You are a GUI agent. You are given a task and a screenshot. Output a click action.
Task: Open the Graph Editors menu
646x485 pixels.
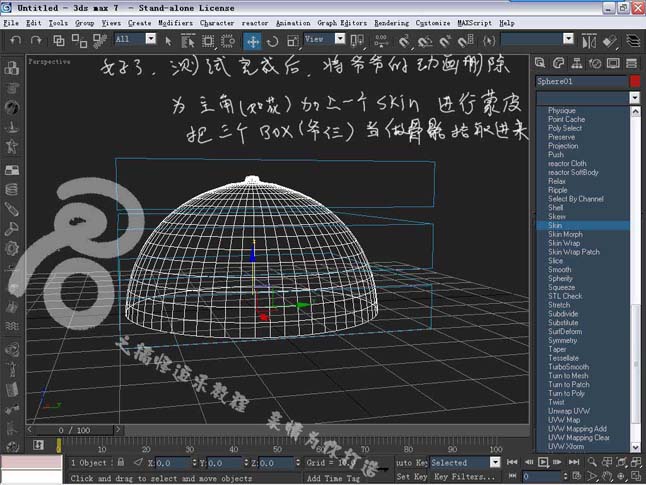click(x=342, y=23)
